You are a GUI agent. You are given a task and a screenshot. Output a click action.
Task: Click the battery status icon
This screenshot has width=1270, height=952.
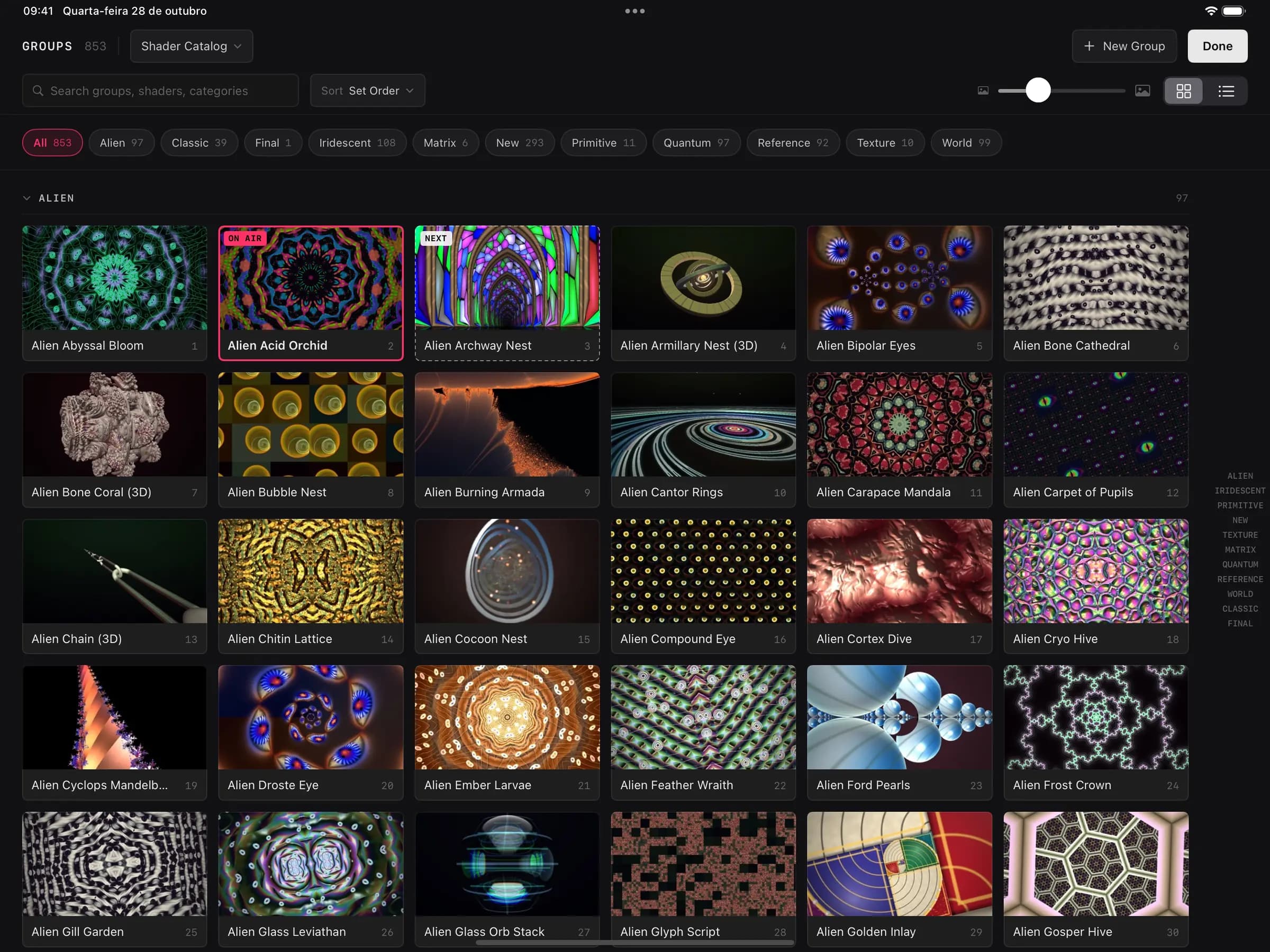[1232, 11]
